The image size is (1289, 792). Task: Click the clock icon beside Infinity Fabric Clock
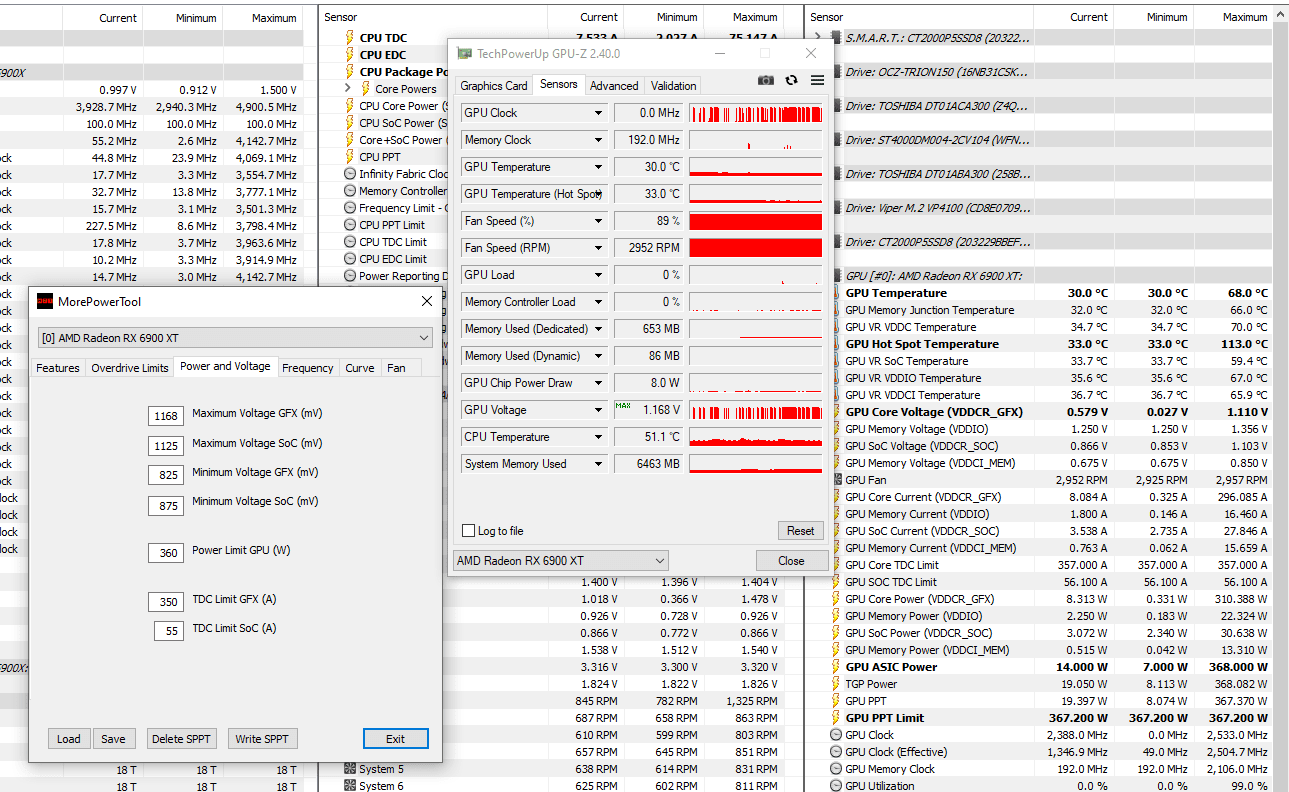[x=349, y=174]
